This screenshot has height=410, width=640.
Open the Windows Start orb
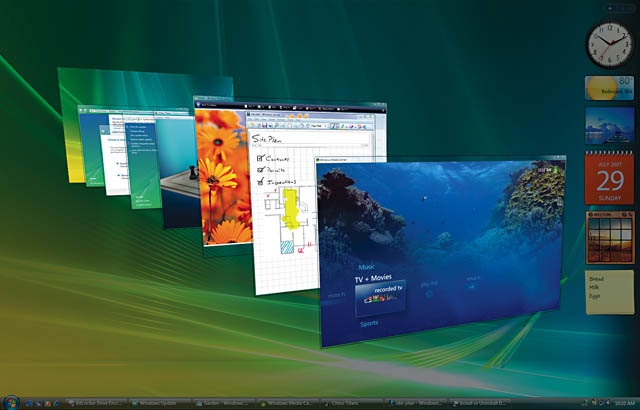click(11, 403)
